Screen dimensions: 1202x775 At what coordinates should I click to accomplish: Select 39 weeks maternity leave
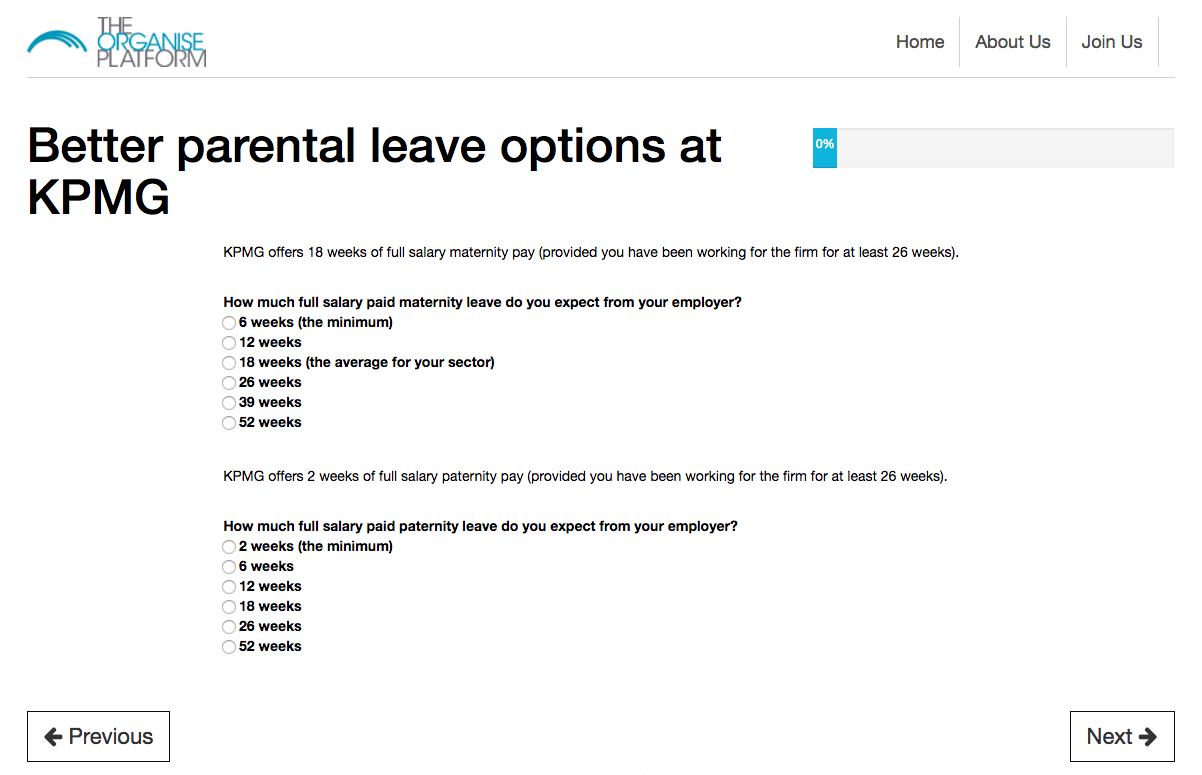pos(229,403)
